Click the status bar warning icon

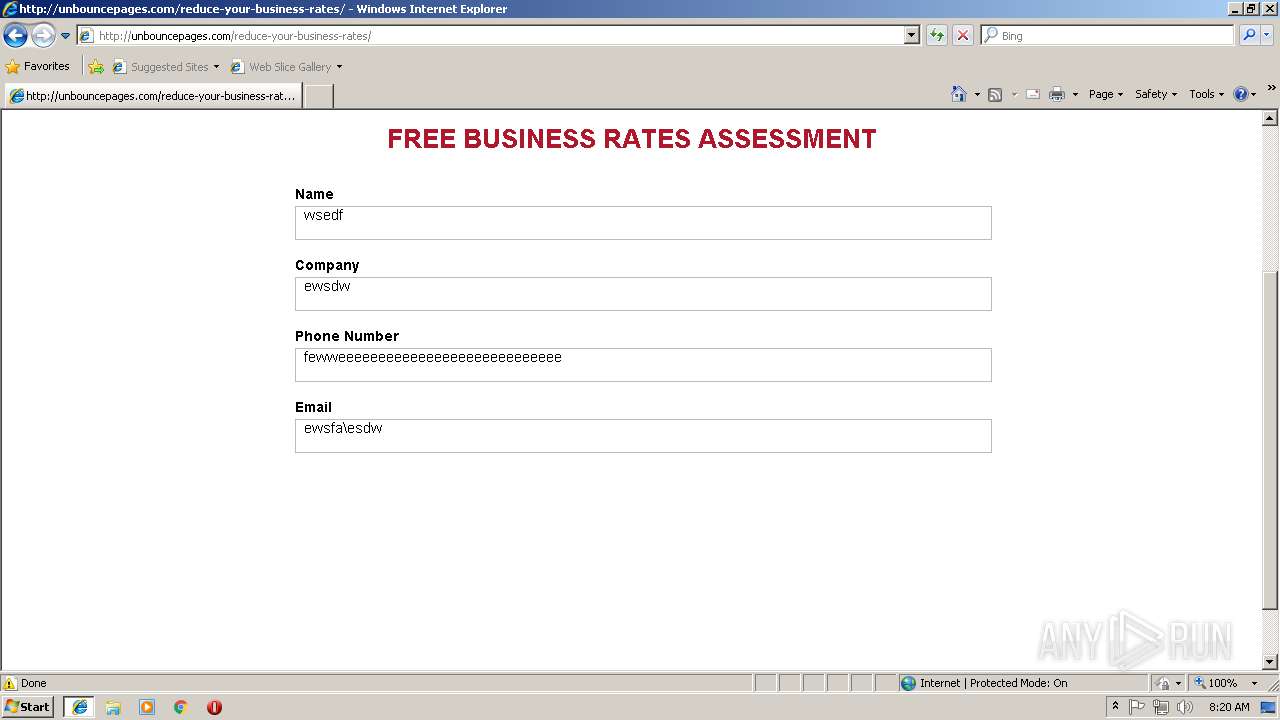tap(10, 683)
